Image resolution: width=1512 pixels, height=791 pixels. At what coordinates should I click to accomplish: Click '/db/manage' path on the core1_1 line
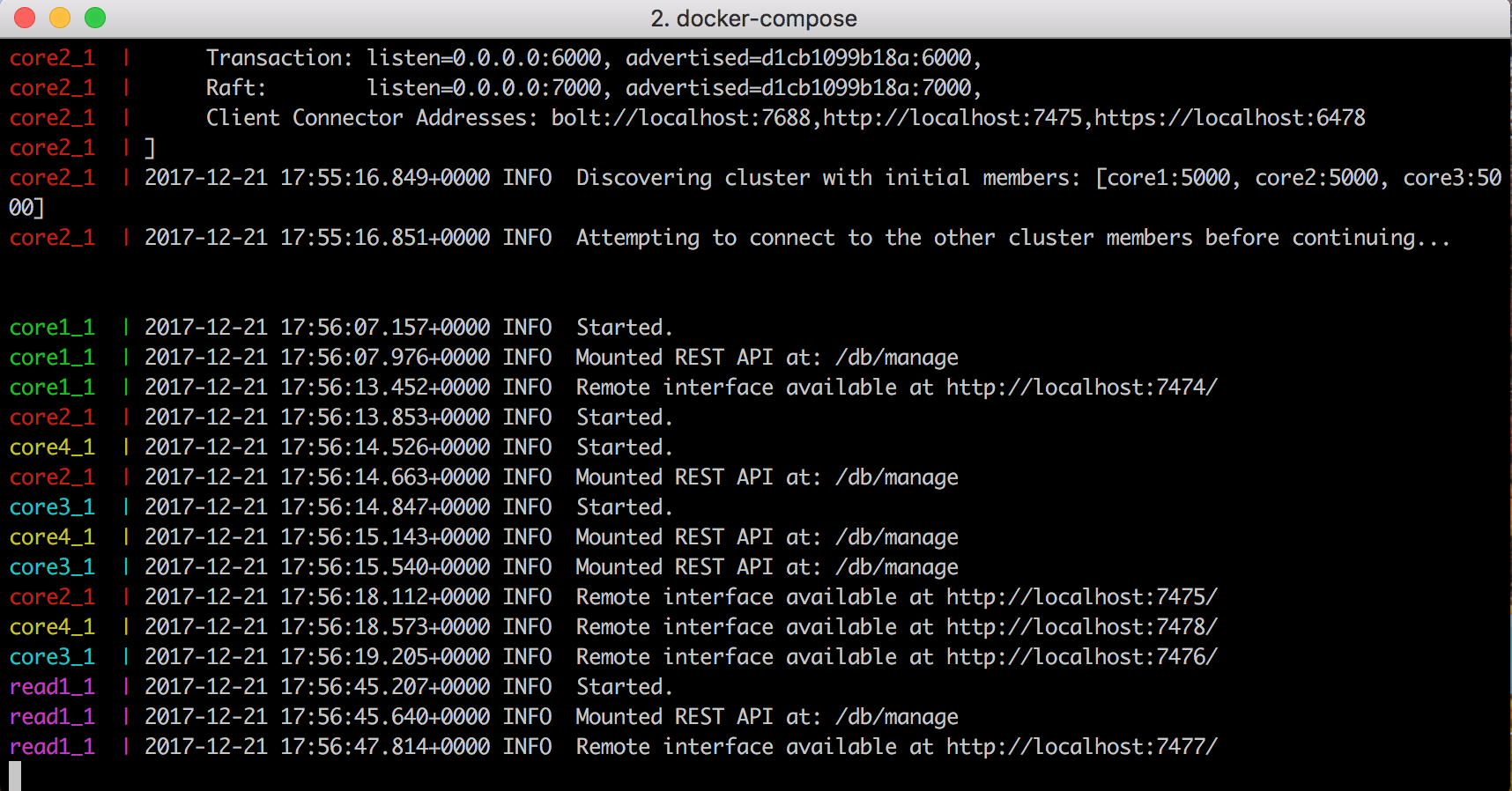(897, 358)
